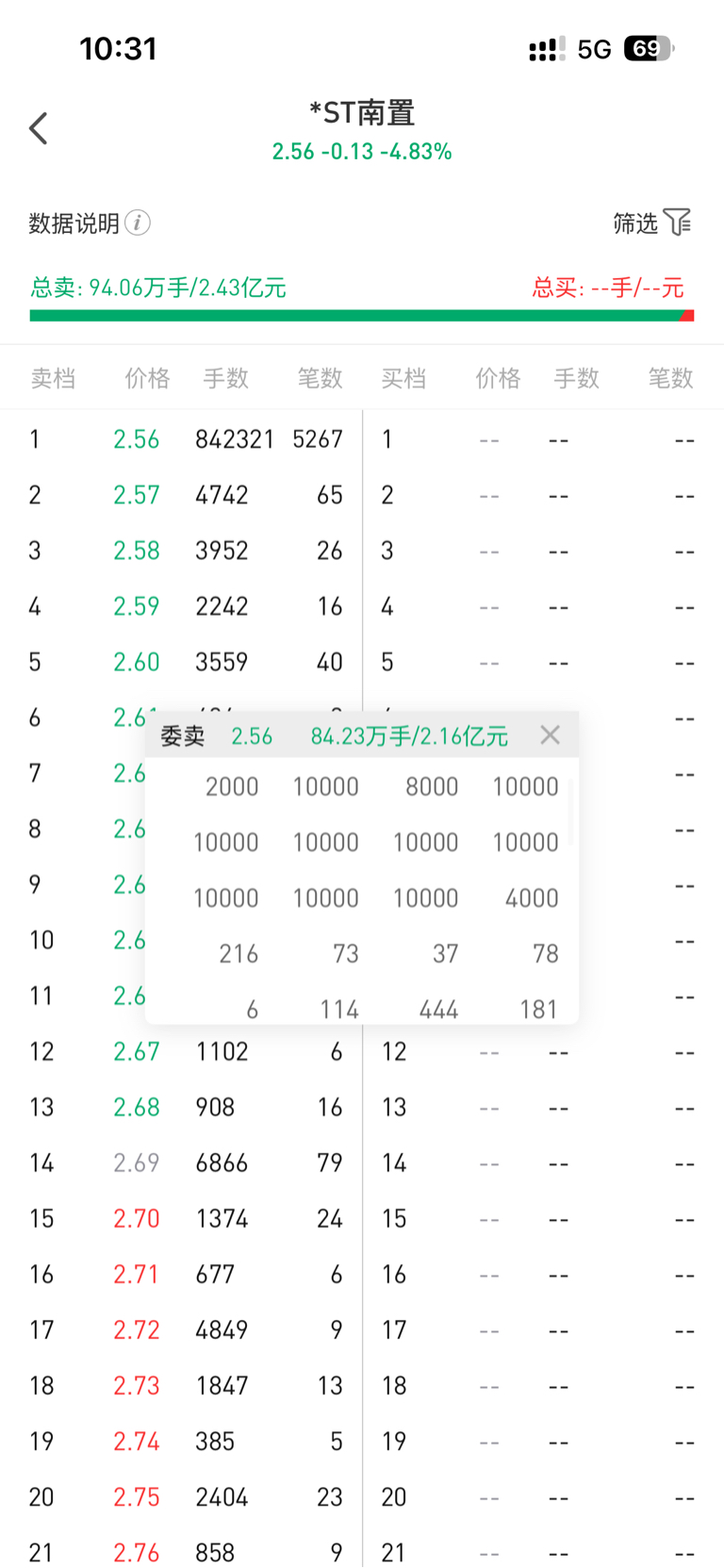Viewport: 724px width, 1568px height.
Task: Select sell volume 6866
Action: tap(222, 1163)
